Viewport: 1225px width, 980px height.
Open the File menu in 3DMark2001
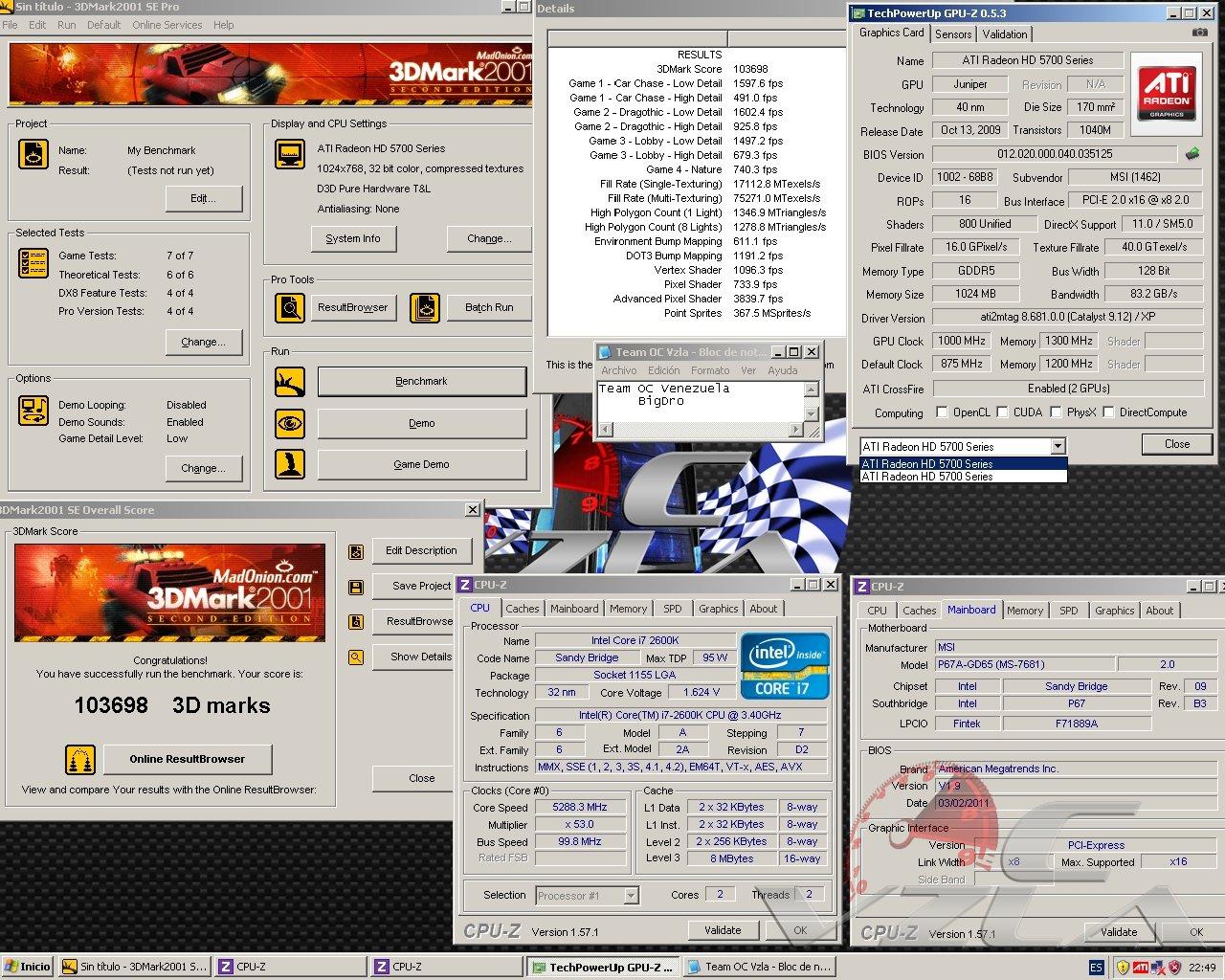10,25
